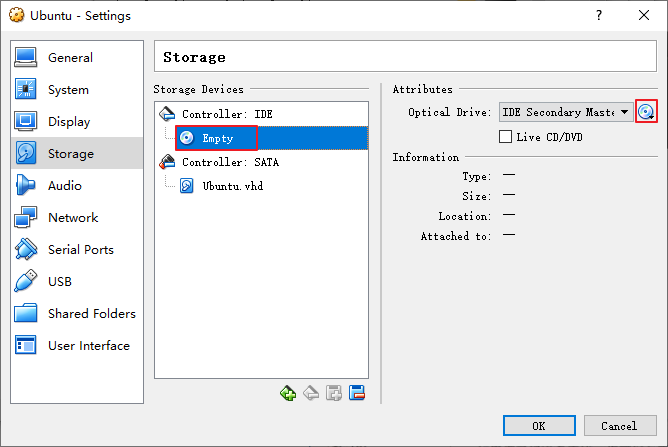Image resolution: width=668 pixels, height=447 pixels.
Task: Open the Network settings page
Action: point(73,218)
